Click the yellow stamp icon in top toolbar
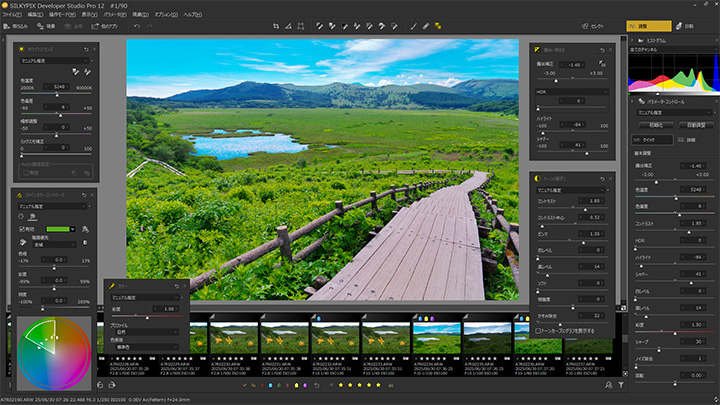 click(x=436, y=25)
